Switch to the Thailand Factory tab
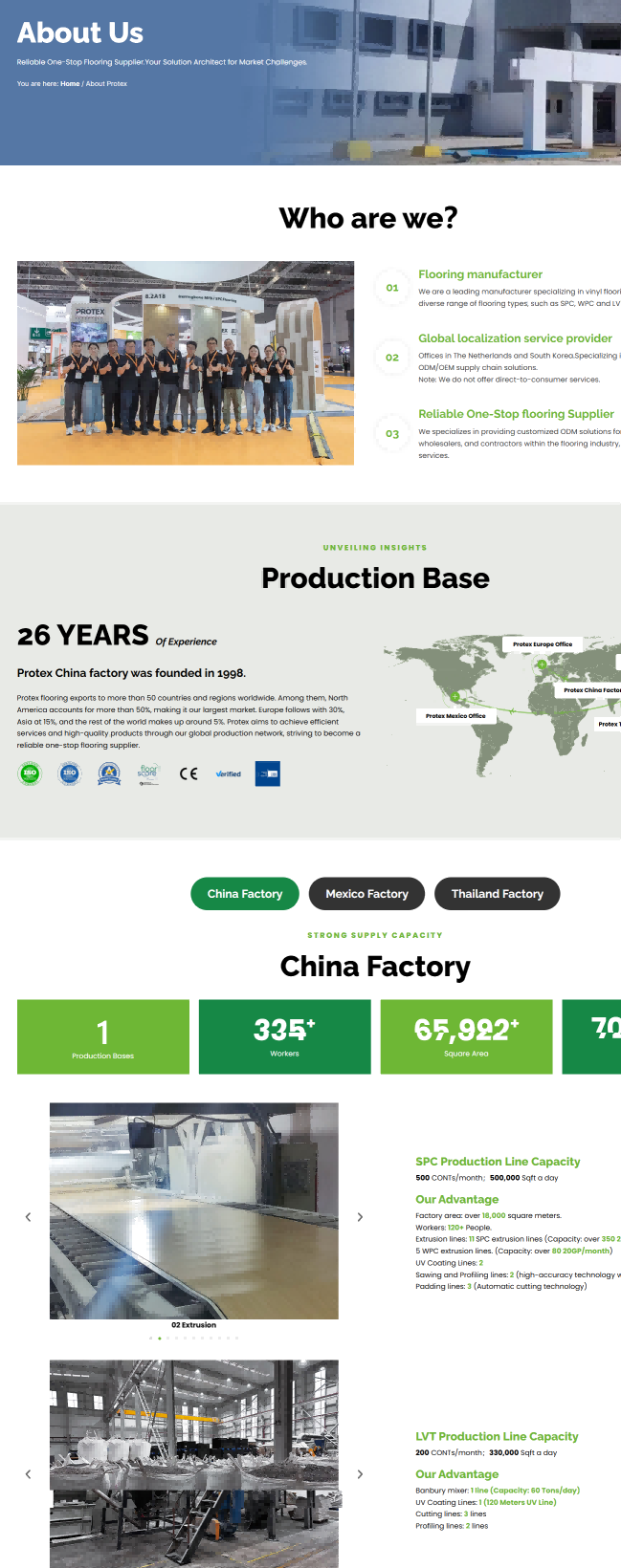 pyautogui.click(x=497, y=894)
